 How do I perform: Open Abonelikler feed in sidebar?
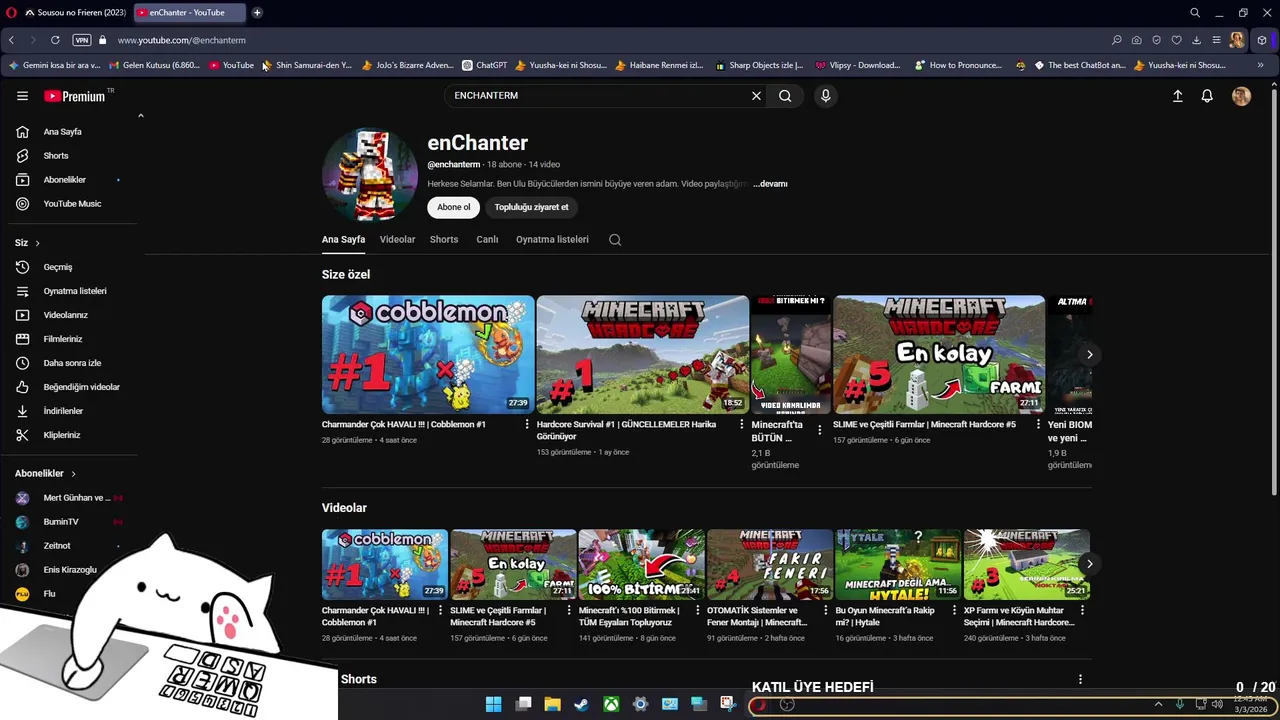coord(65,180)
